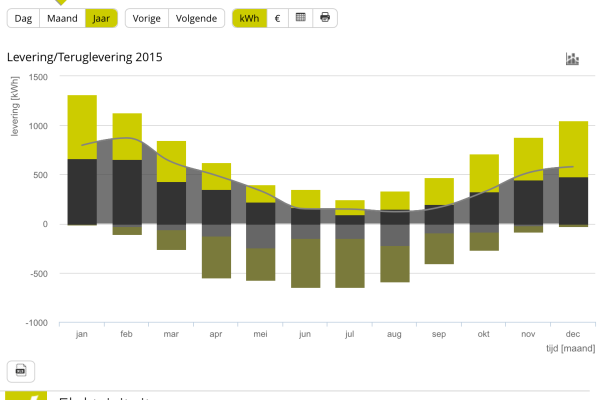
Task: Go to previous year with Vorige
Action: tap(145, 18)
